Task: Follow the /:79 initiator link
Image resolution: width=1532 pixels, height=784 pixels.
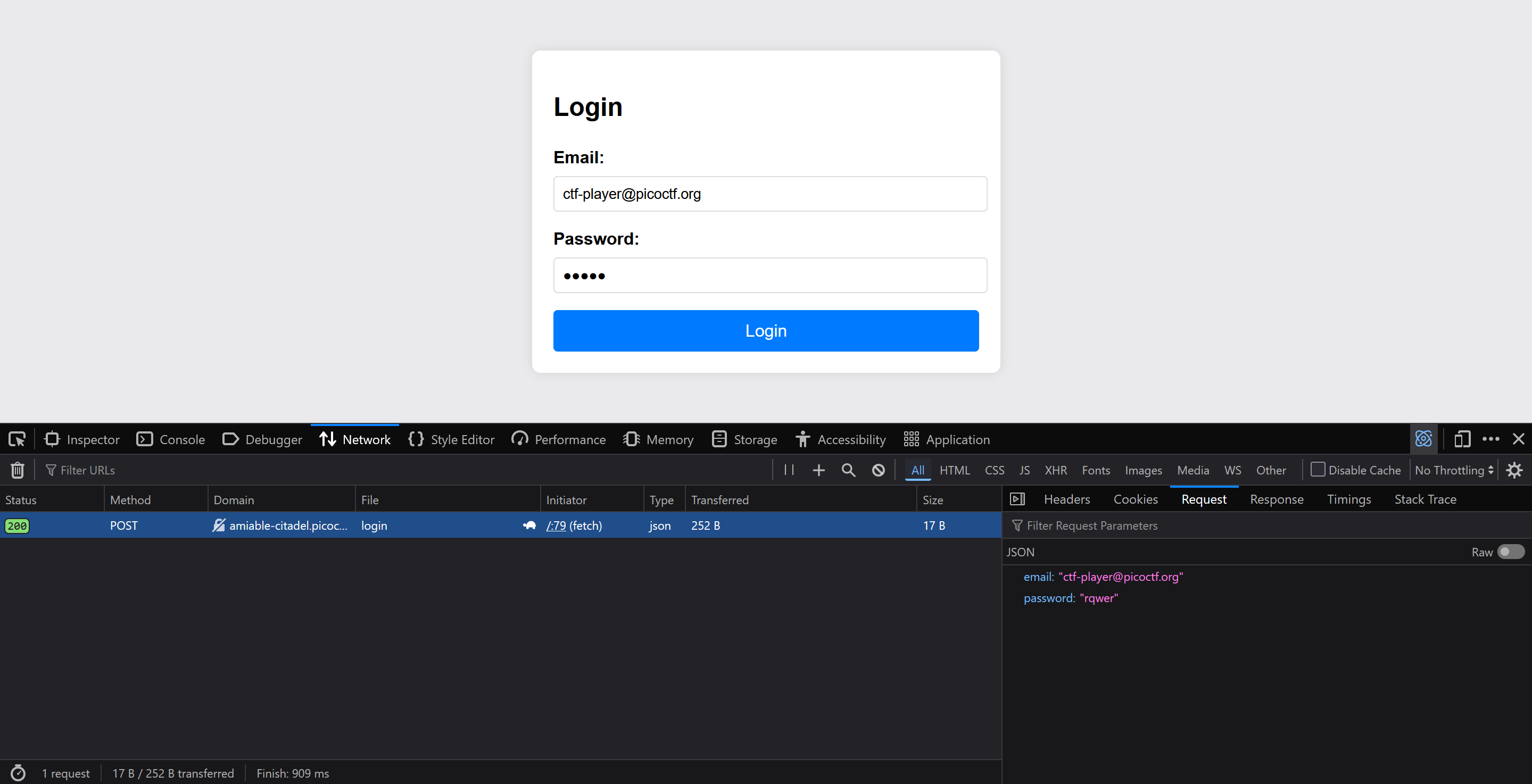Action: pos(556,526)
